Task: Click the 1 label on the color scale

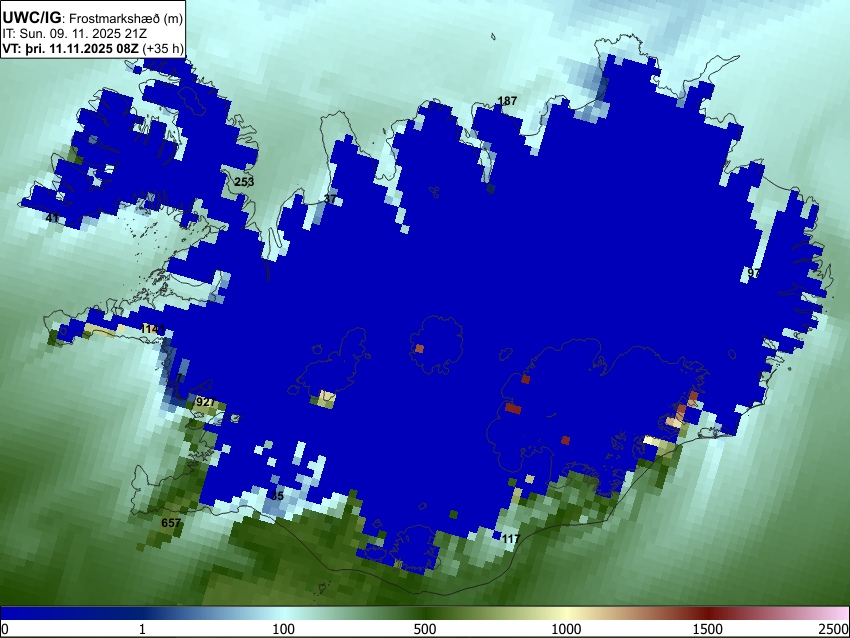Action: click(142, 629)
